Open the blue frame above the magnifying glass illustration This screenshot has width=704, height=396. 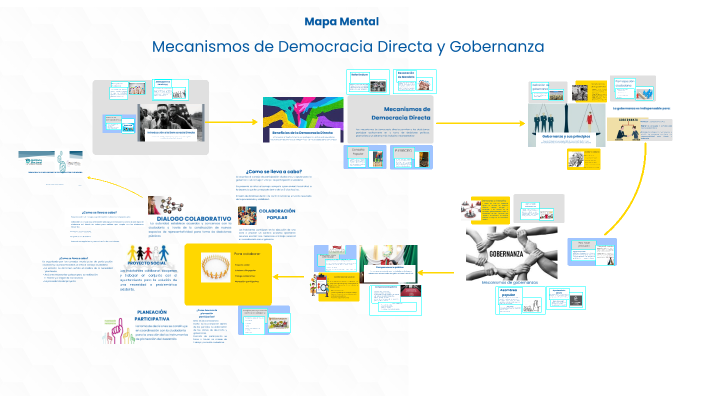(x=335, y=259)
